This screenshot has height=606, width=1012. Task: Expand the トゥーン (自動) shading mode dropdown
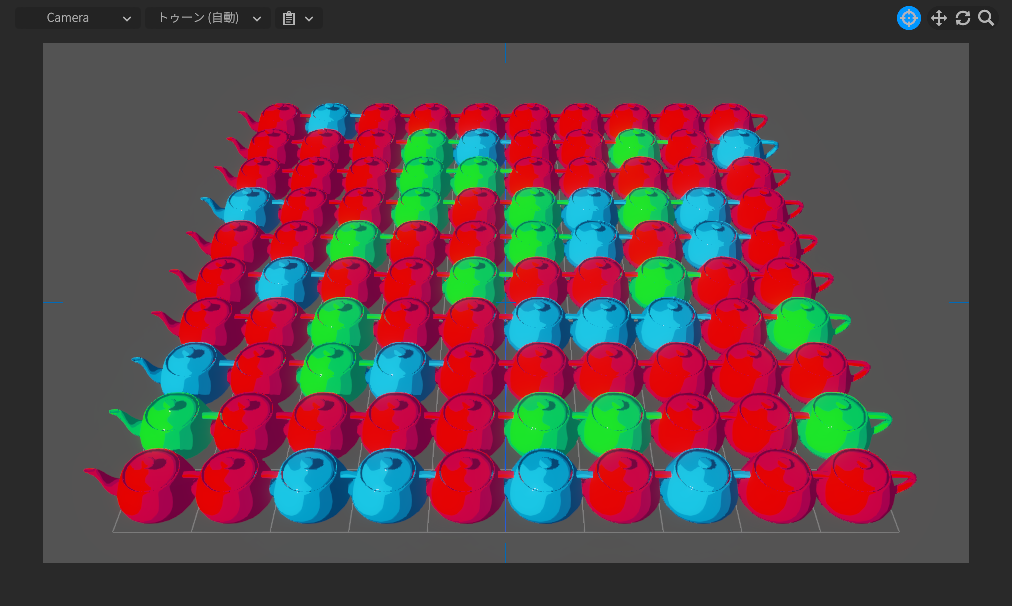point(208,18)
